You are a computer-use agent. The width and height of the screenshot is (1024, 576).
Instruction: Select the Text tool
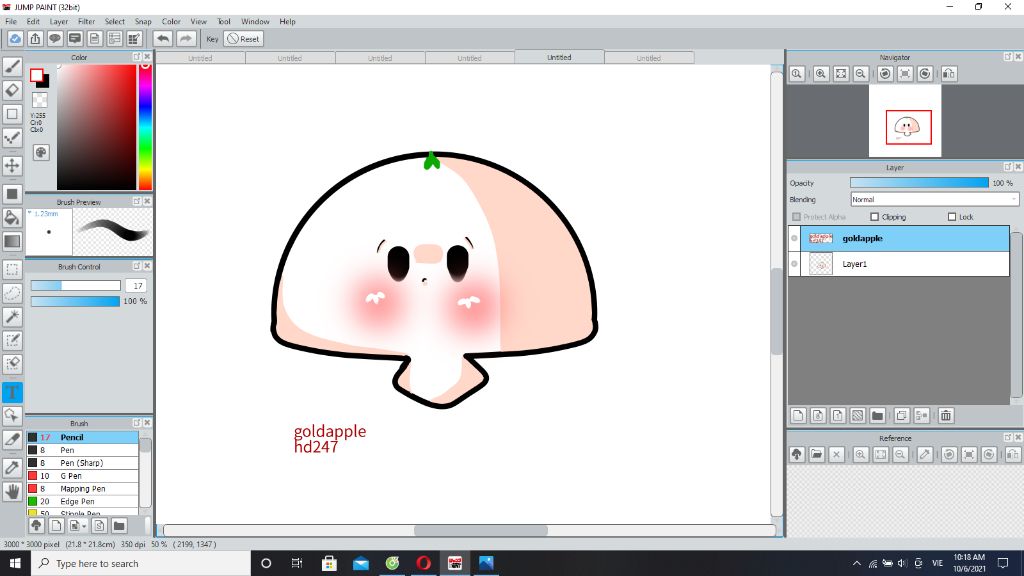click(x=12, y=392)
